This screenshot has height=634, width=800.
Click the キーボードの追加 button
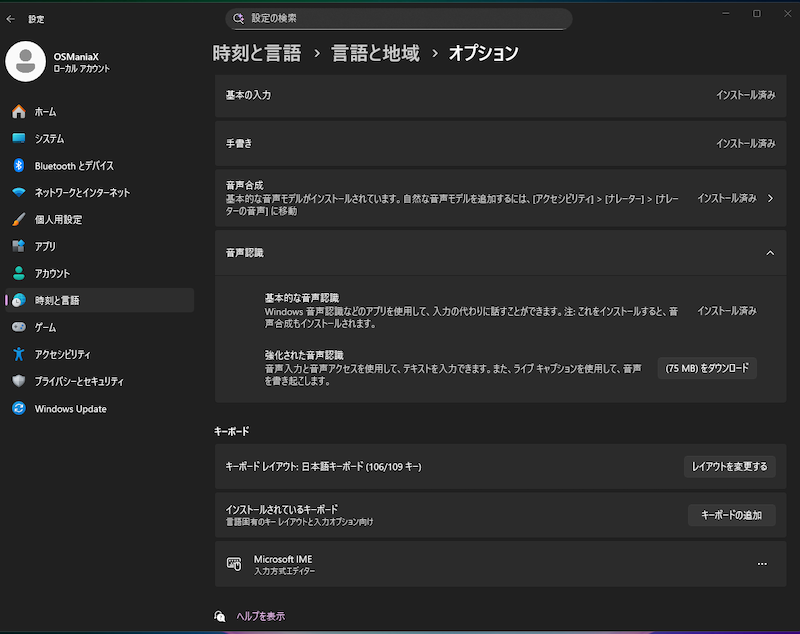(731, 515)
